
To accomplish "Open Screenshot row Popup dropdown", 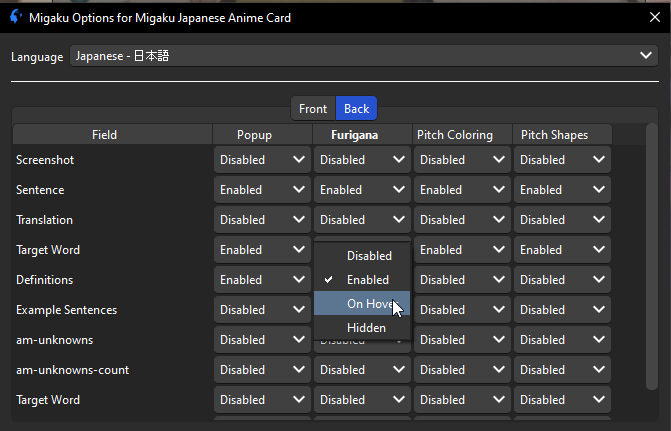I will point(262,160).
